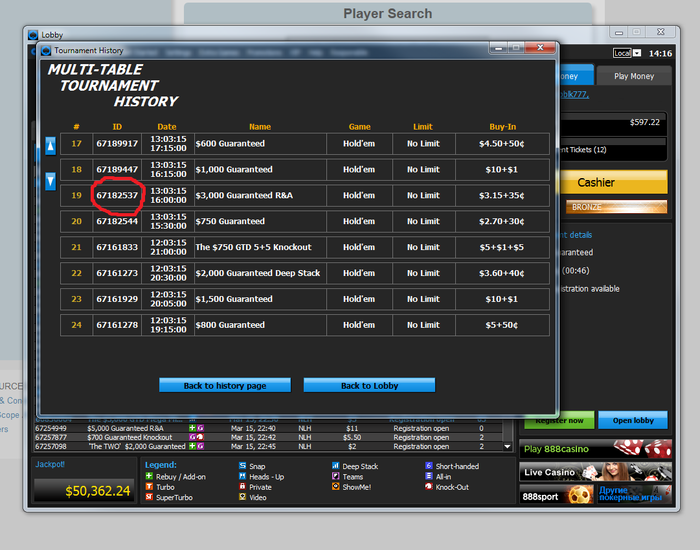
Task: Click the Lobby window title icon
Action: point(33,35)
